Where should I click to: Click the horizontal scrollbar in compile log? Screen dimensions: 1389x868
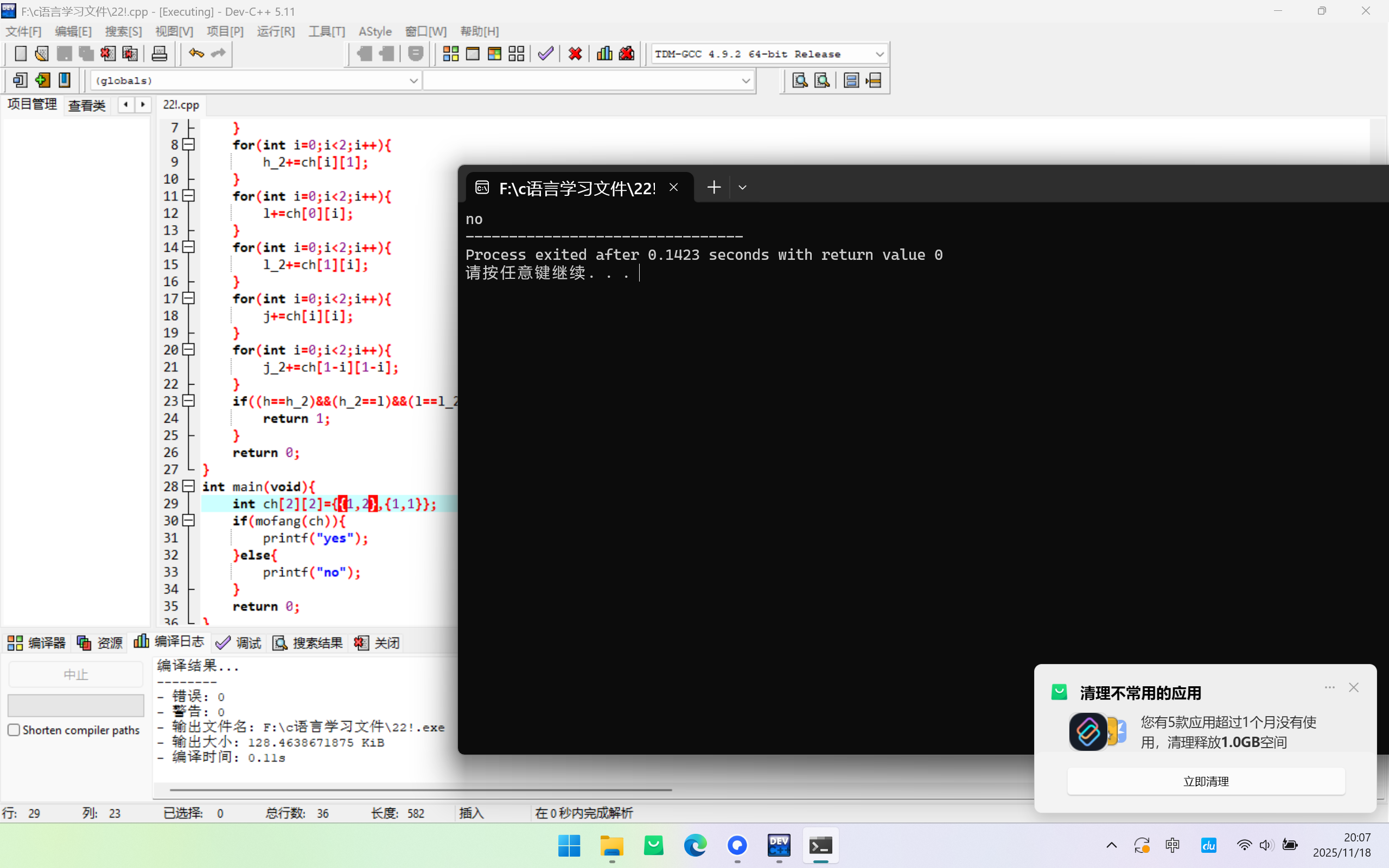tap(420, 790)
